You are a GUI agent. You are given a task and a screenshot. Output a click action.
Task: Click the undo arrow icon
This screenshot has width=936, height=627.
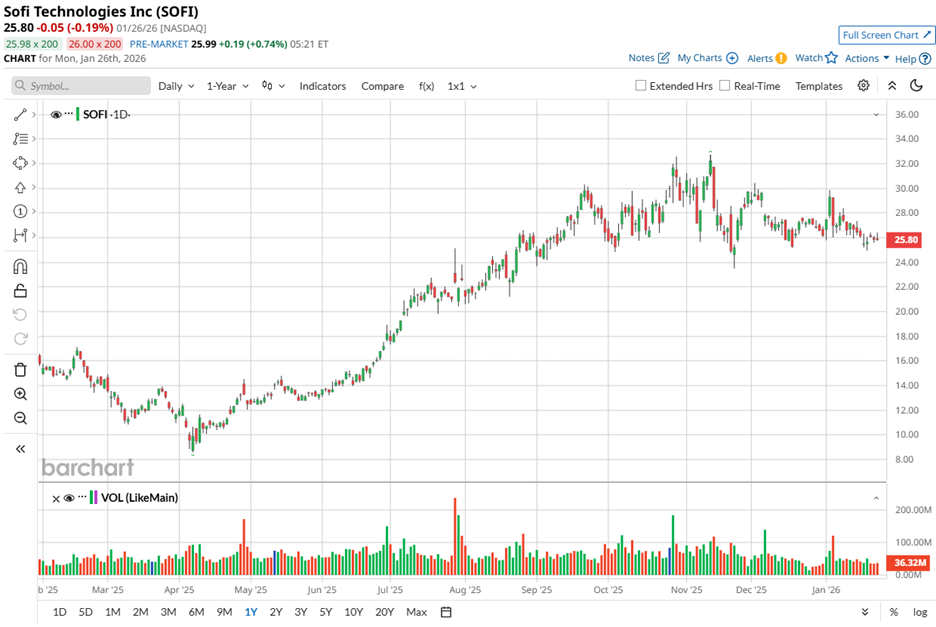click(x=20, y=315)
